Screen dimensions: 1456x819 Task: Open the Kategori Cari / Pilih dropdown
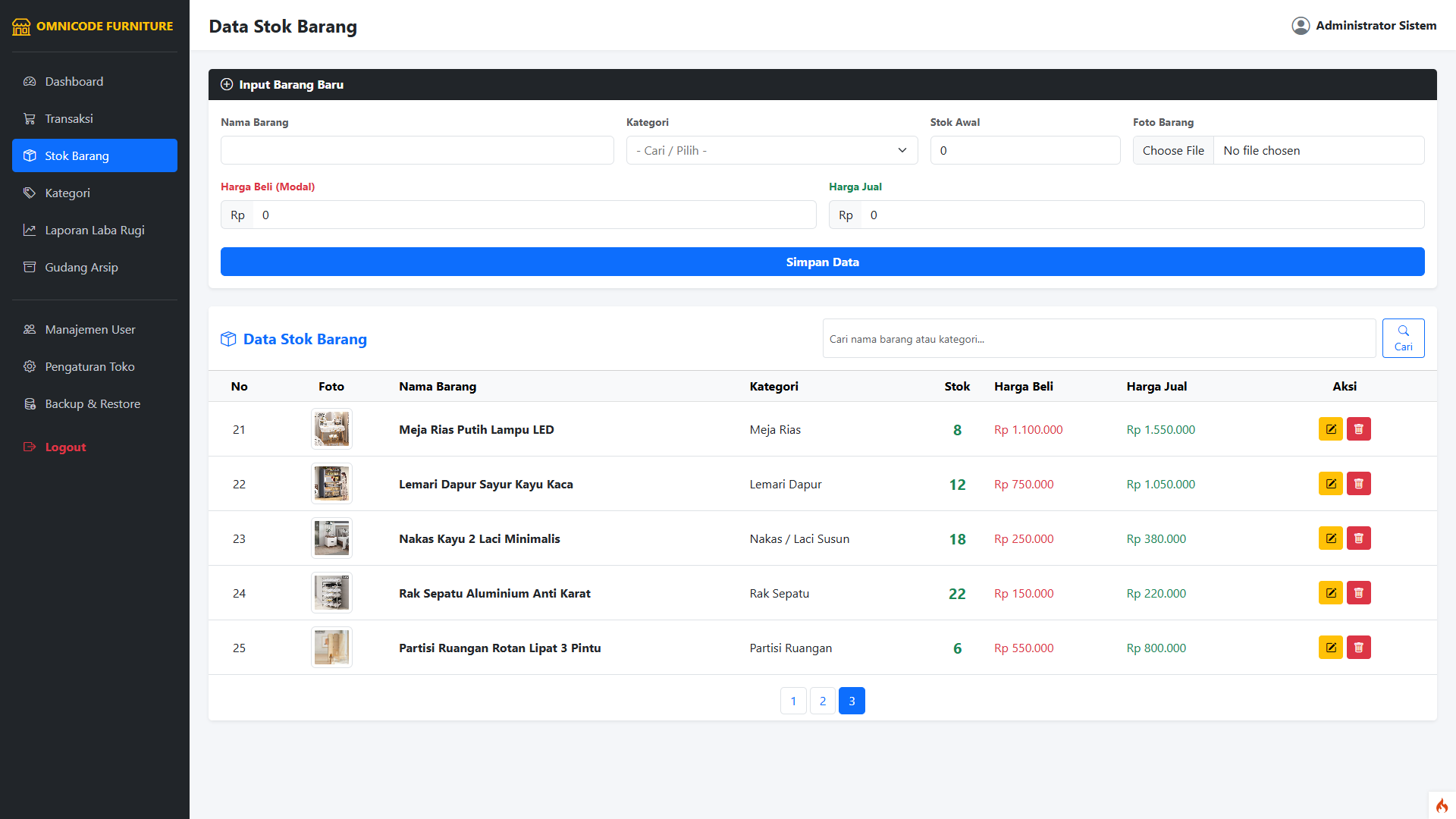tap(771, 150)
